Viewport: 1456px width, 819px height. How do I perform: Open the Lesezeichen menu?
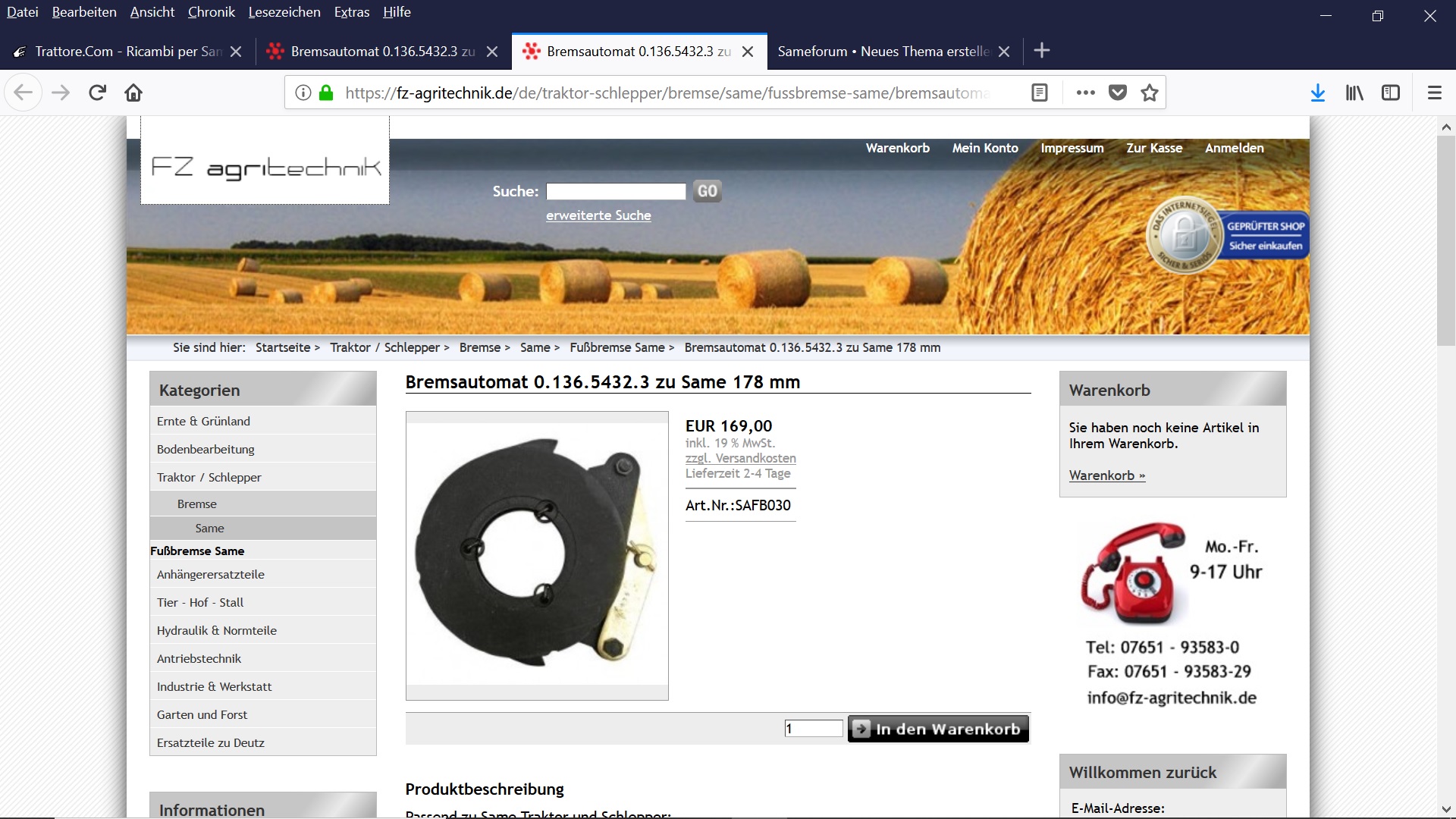pos(284,12)
